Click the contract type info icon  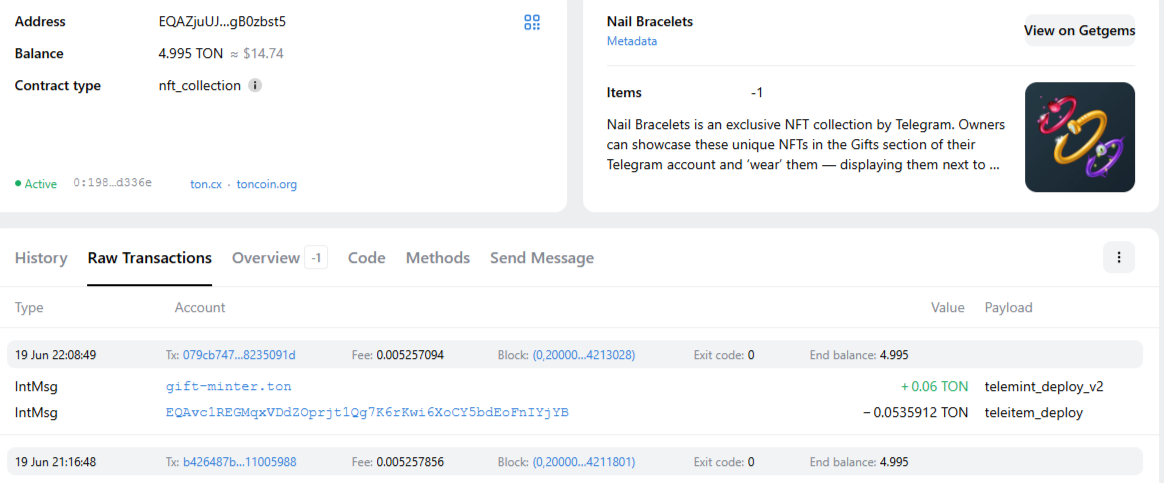coord(255,85)
